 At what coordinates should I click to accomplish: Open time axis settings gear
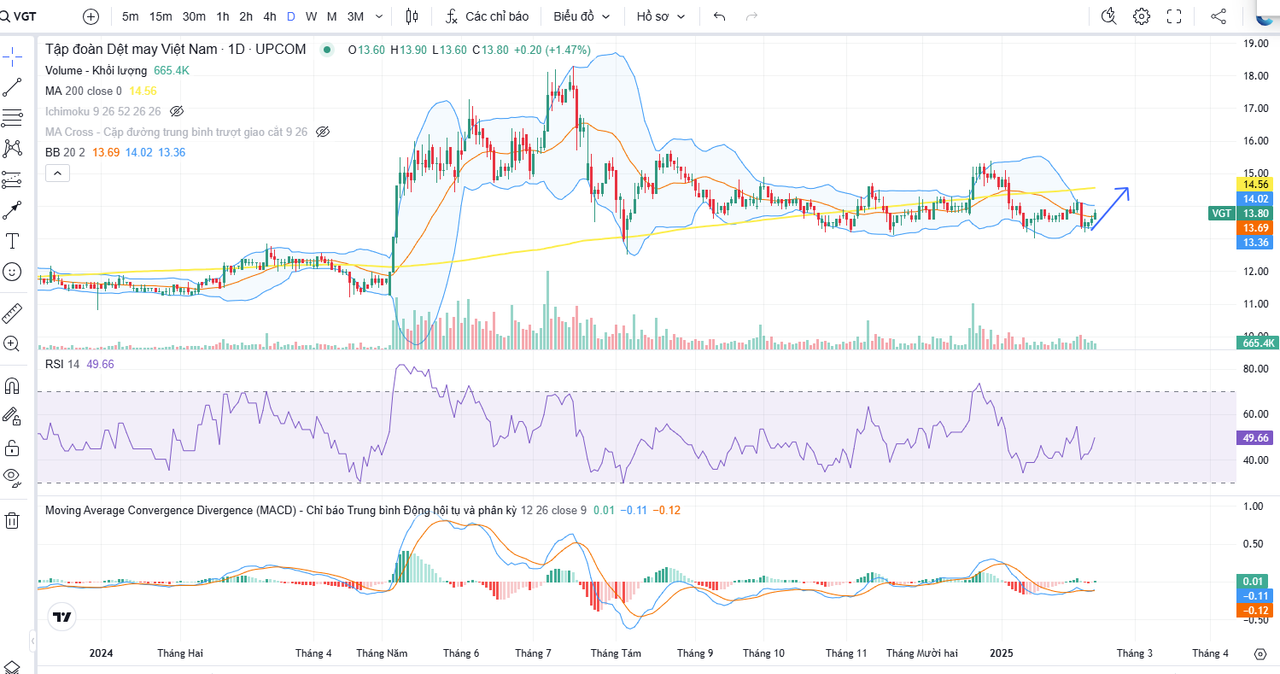click(x=1259, y=654)
